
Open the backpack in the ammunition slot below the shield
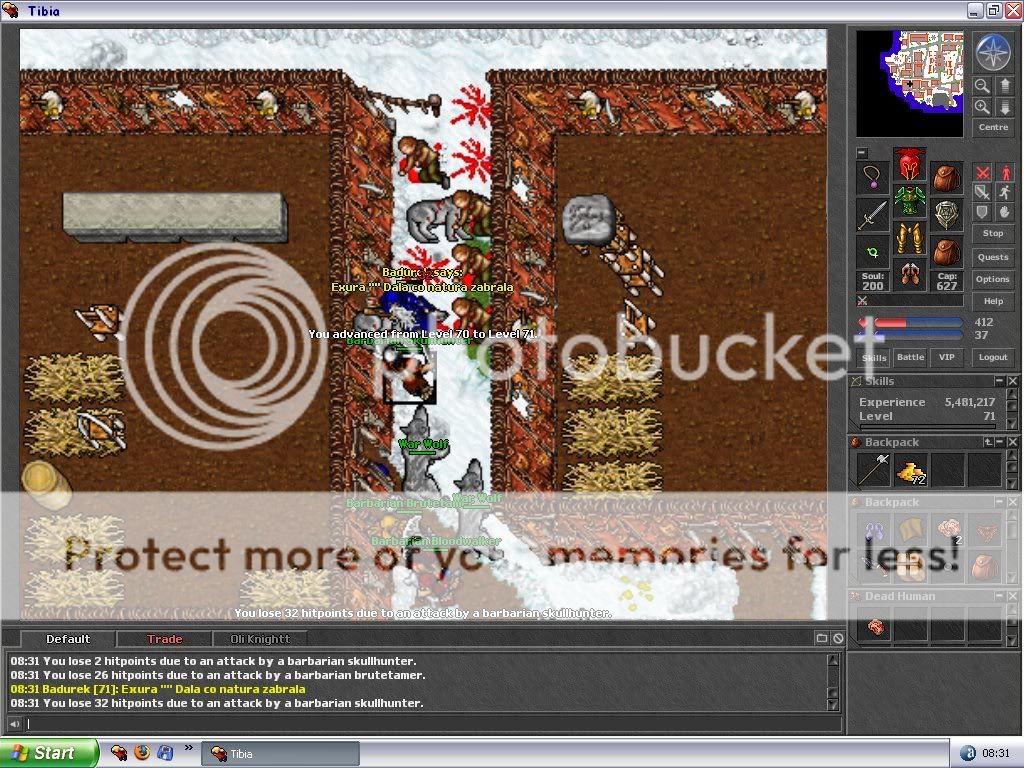click(x=946, y=252)
